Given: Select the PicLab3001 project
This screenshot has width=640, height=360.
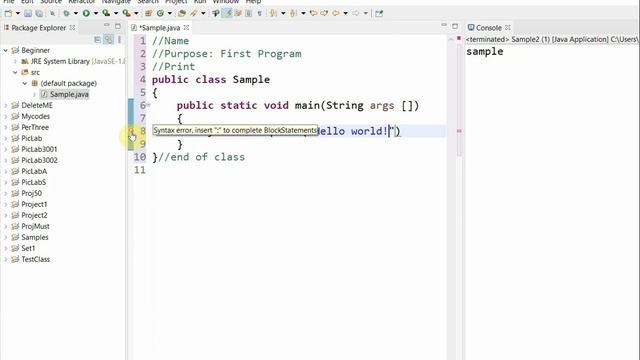Looking at the screenshot, I should coord(39,149).
